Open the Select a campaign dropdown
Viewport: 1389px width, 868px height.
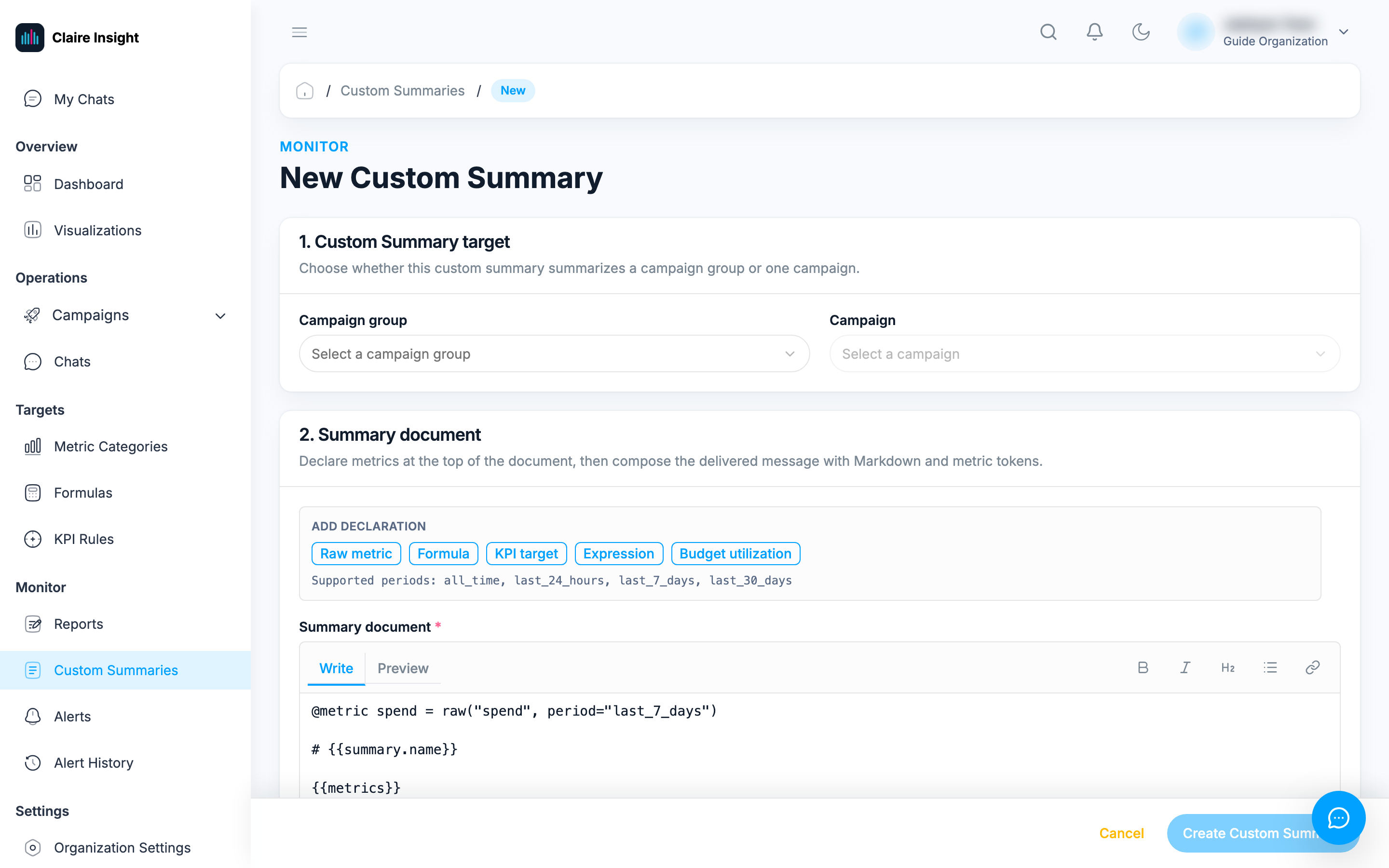[1084, 353]
